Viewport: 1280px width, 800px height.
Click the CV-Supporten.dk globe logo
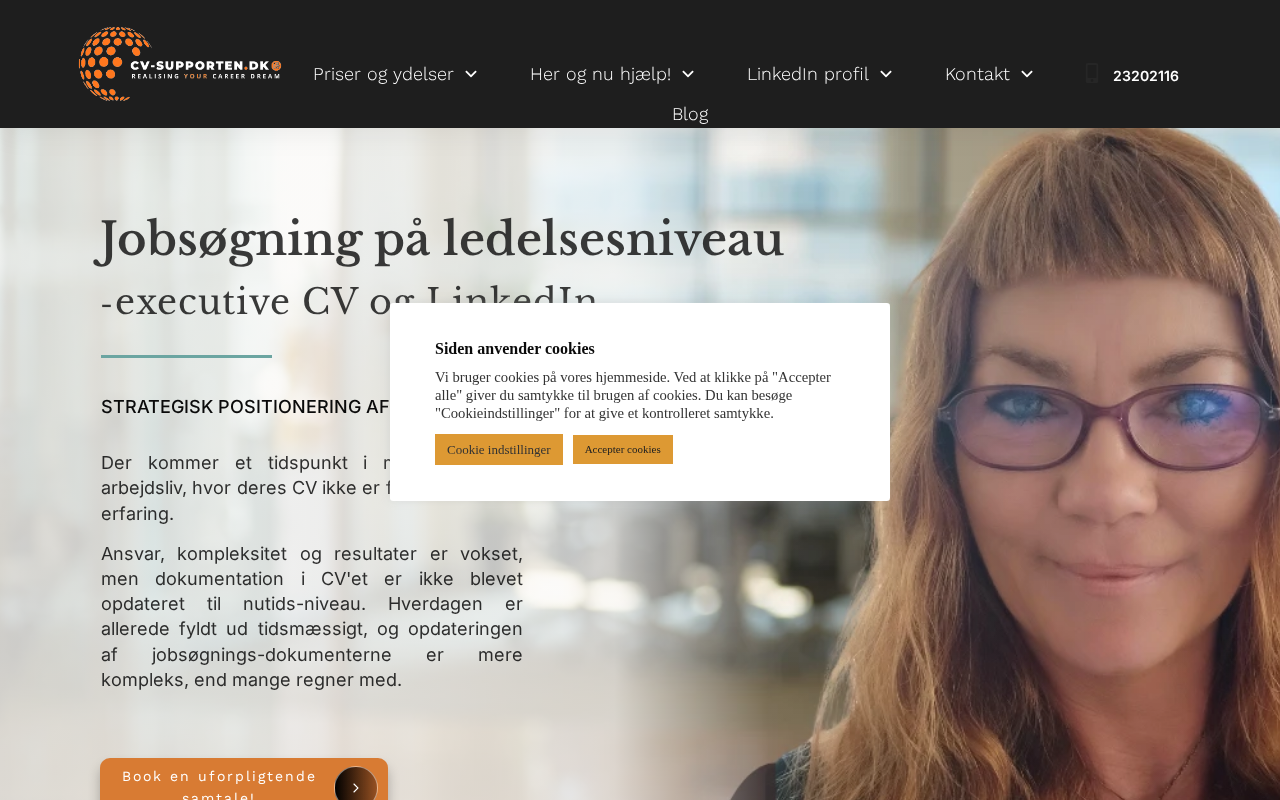point(180,64)
